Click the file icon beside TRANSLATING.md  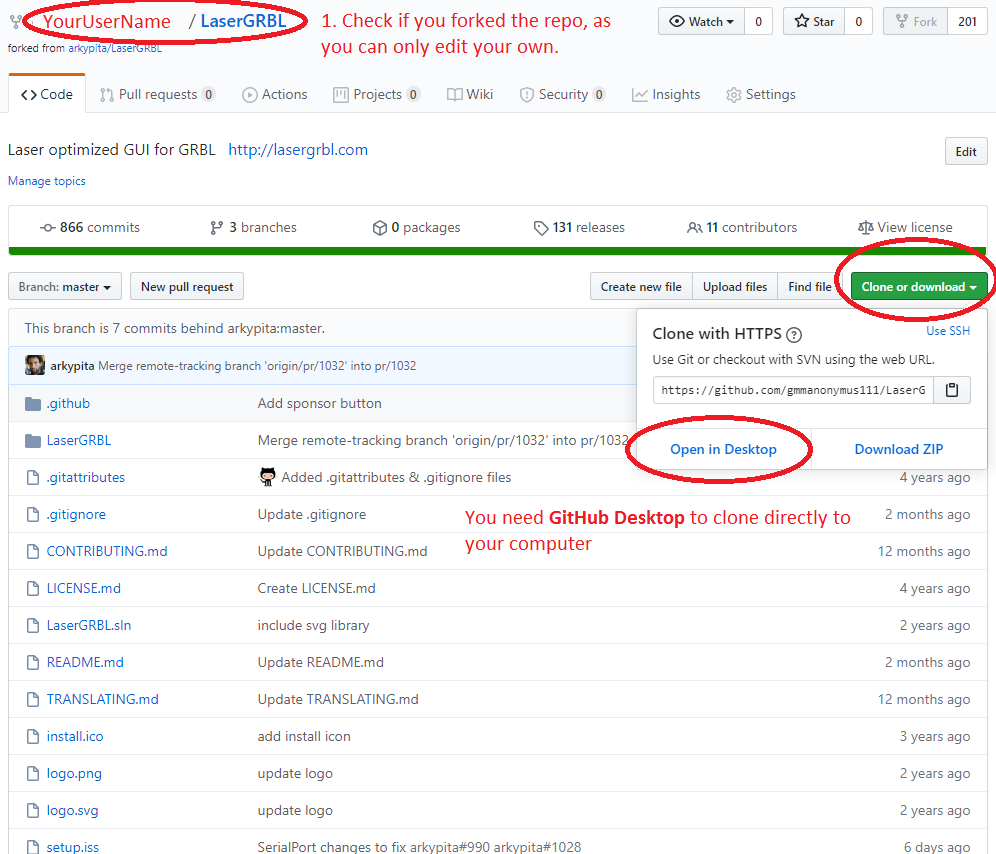(33, 699)
